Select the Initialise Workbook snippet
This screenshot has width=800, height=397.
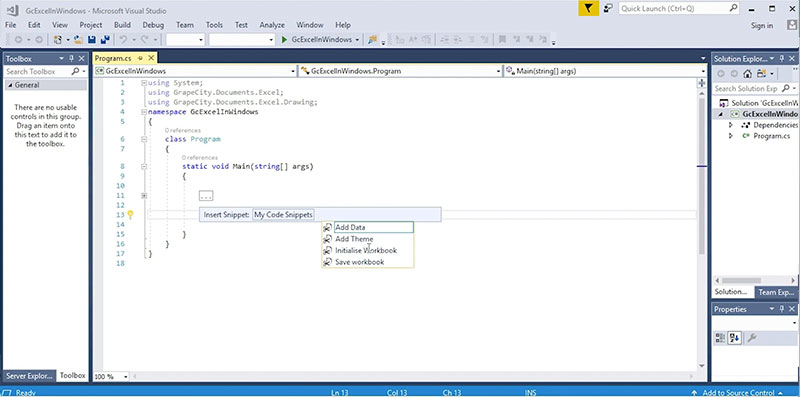click(x=366, y=251)
